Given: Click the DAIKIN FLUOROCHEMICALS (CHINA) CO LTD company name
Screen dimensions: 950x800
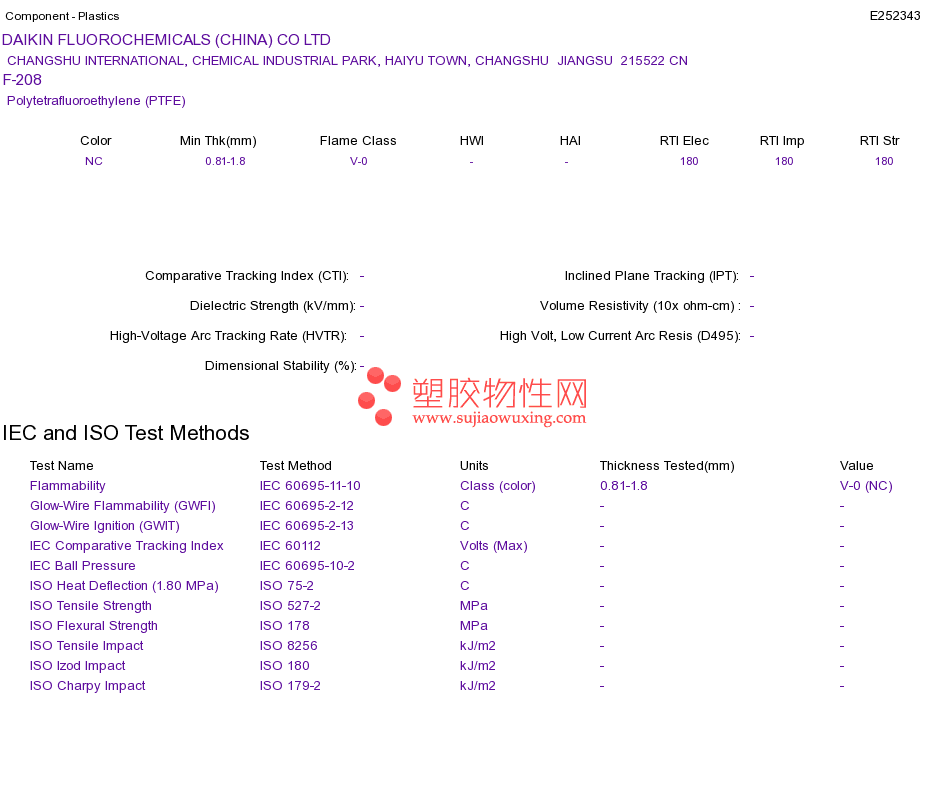Looking at the screenshot, I should 166,40.
